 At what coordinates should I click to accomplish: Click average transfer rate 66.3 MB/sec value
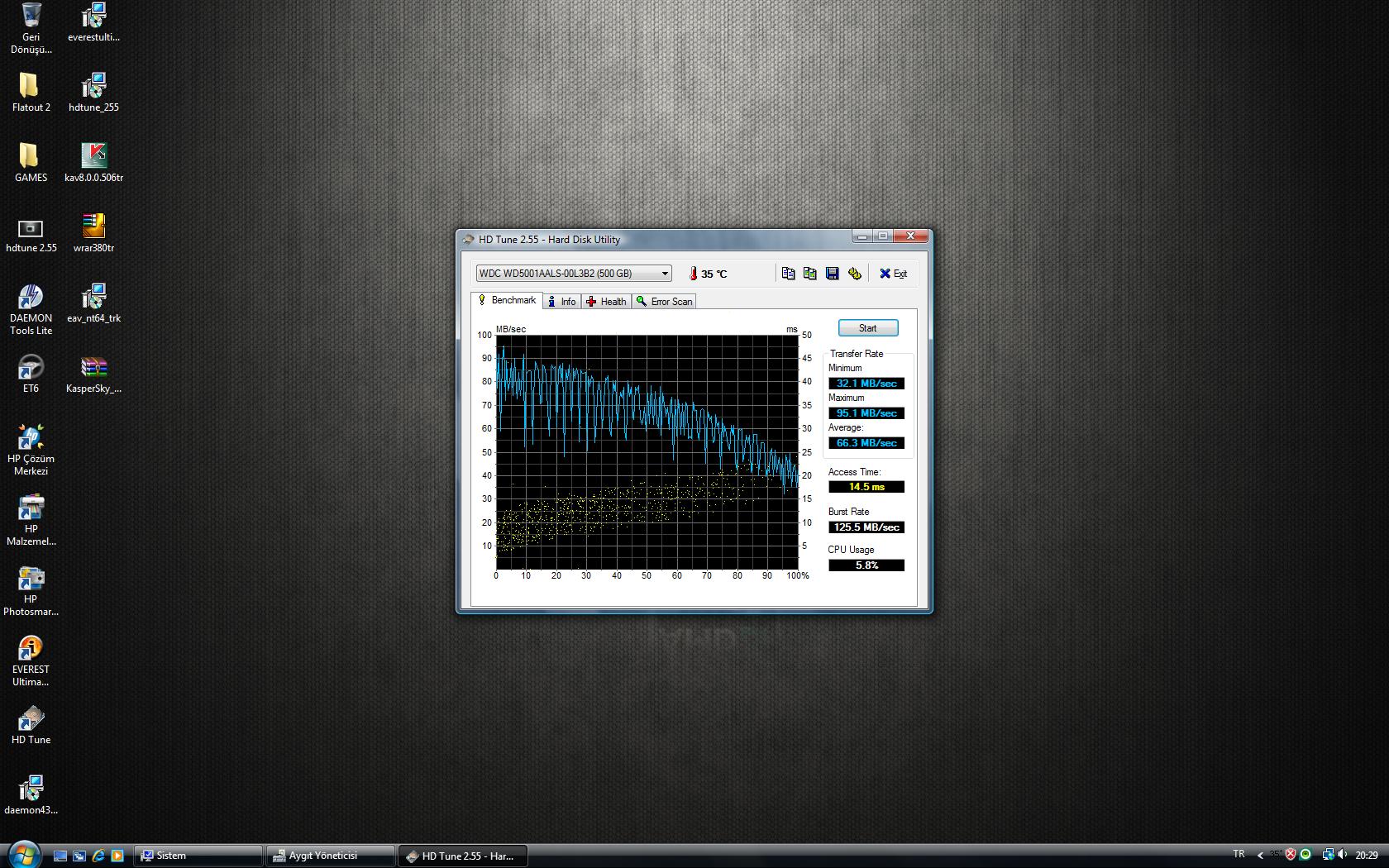(x=866, y=443)
